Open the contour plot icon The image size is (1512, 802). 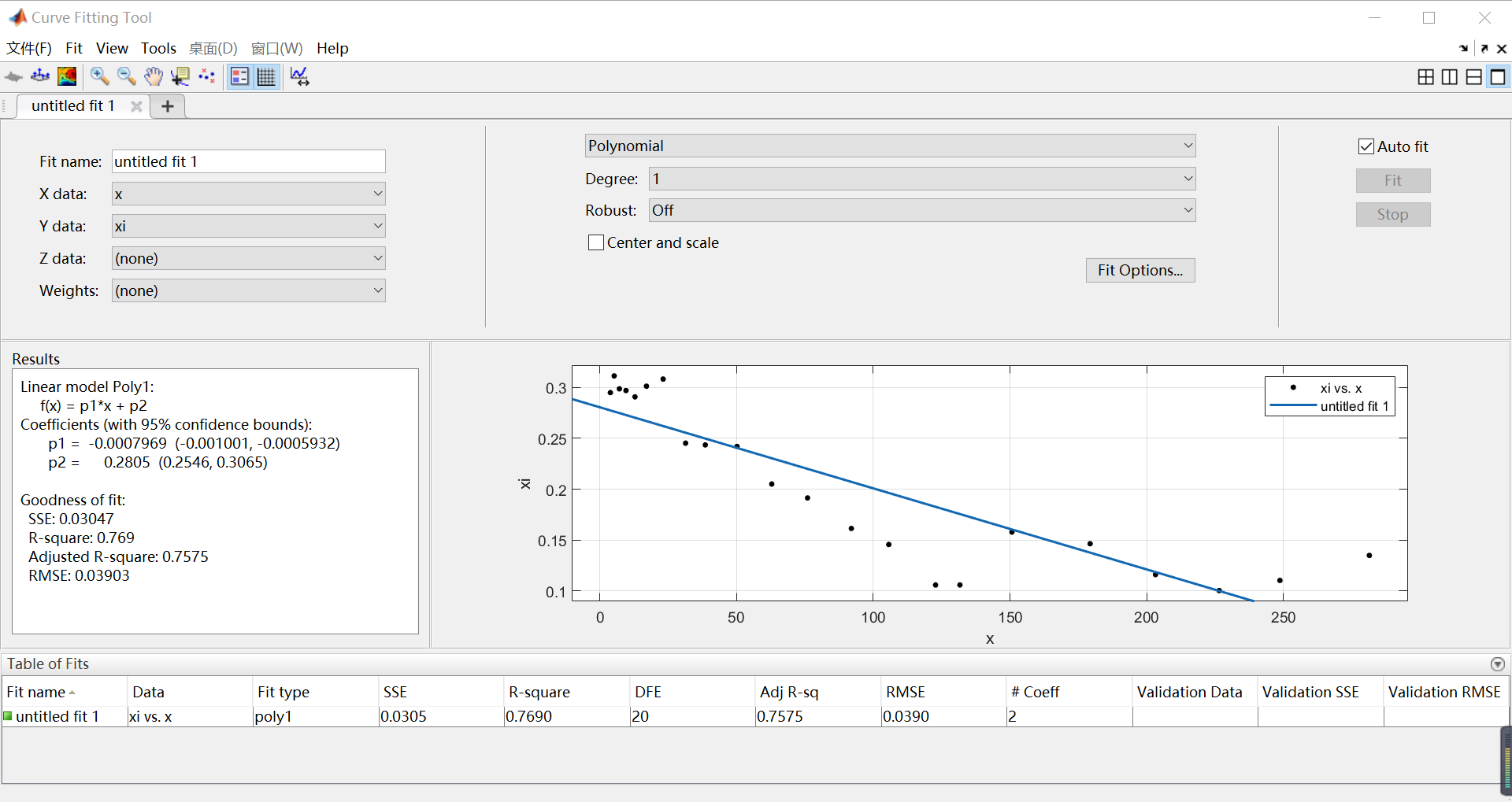(x=68, y=76)
